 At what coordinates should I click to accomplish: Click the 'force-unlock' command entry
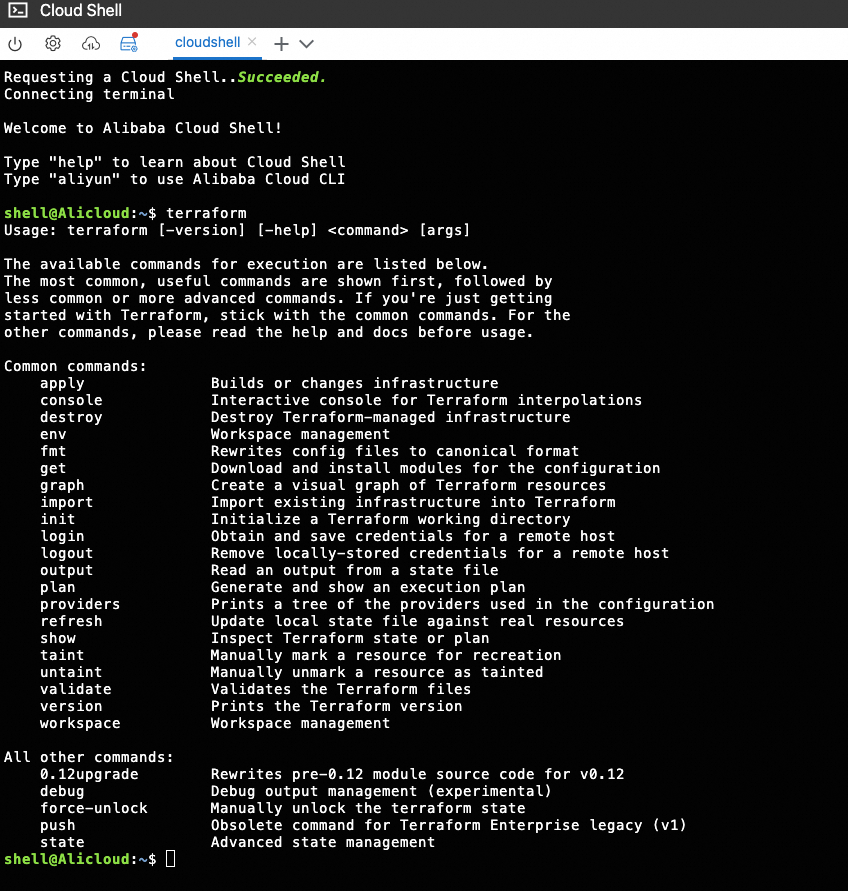pos(94,808)
